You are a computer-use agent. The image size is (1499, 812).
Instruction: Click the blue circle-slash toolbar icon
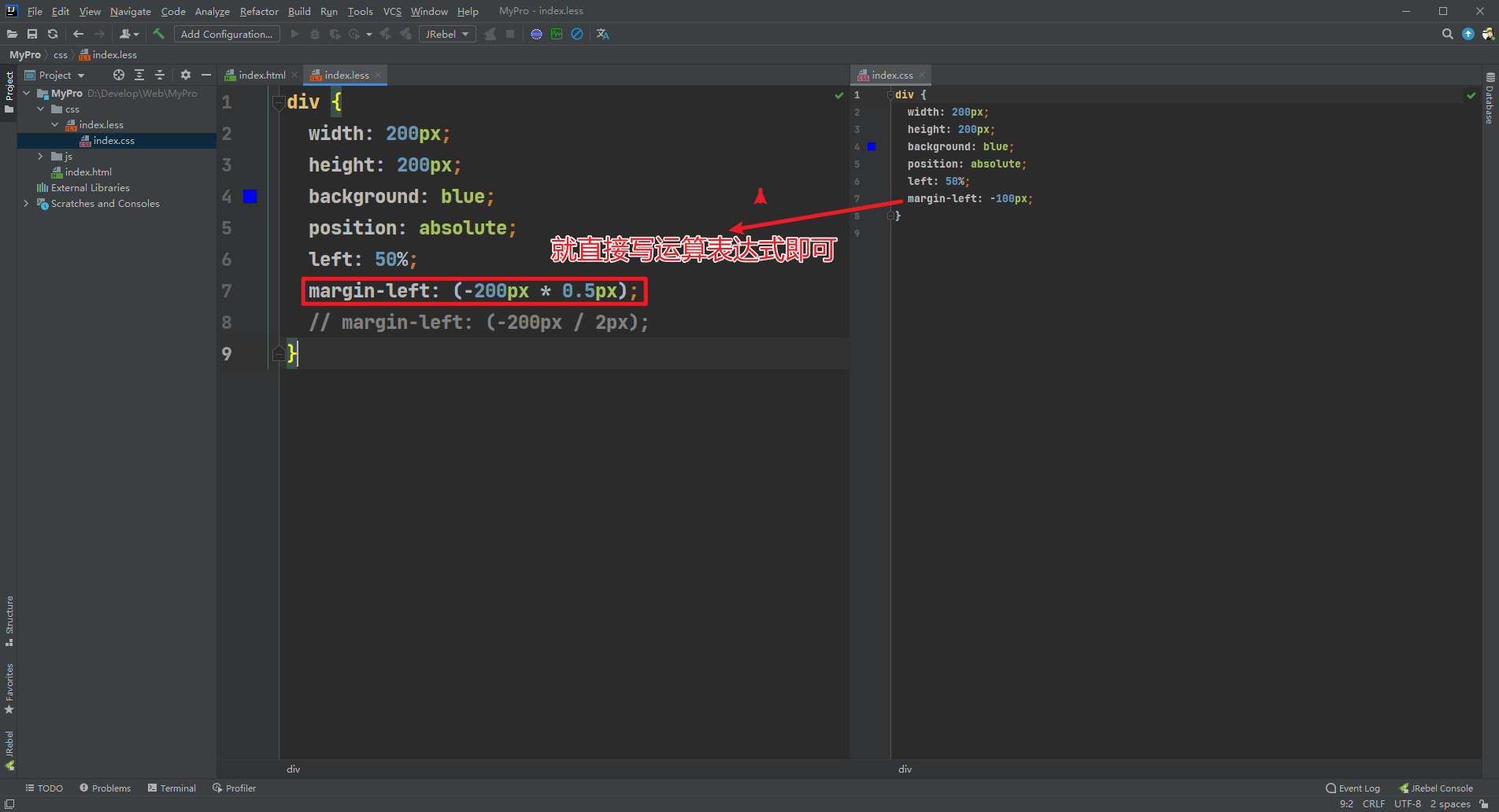[x=577, y=34]
